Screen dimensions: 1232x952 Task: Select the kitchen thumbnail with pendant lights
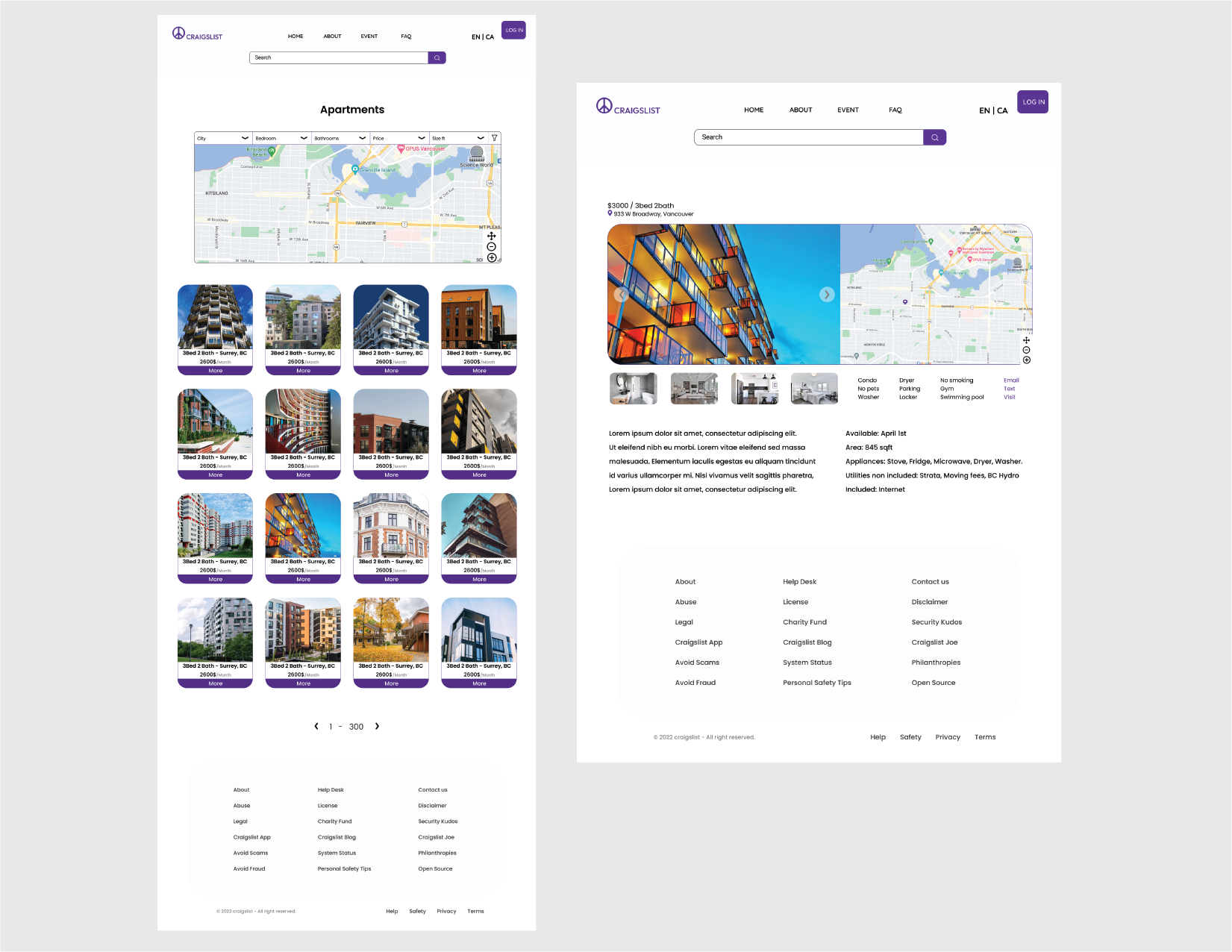pos(755,389)
